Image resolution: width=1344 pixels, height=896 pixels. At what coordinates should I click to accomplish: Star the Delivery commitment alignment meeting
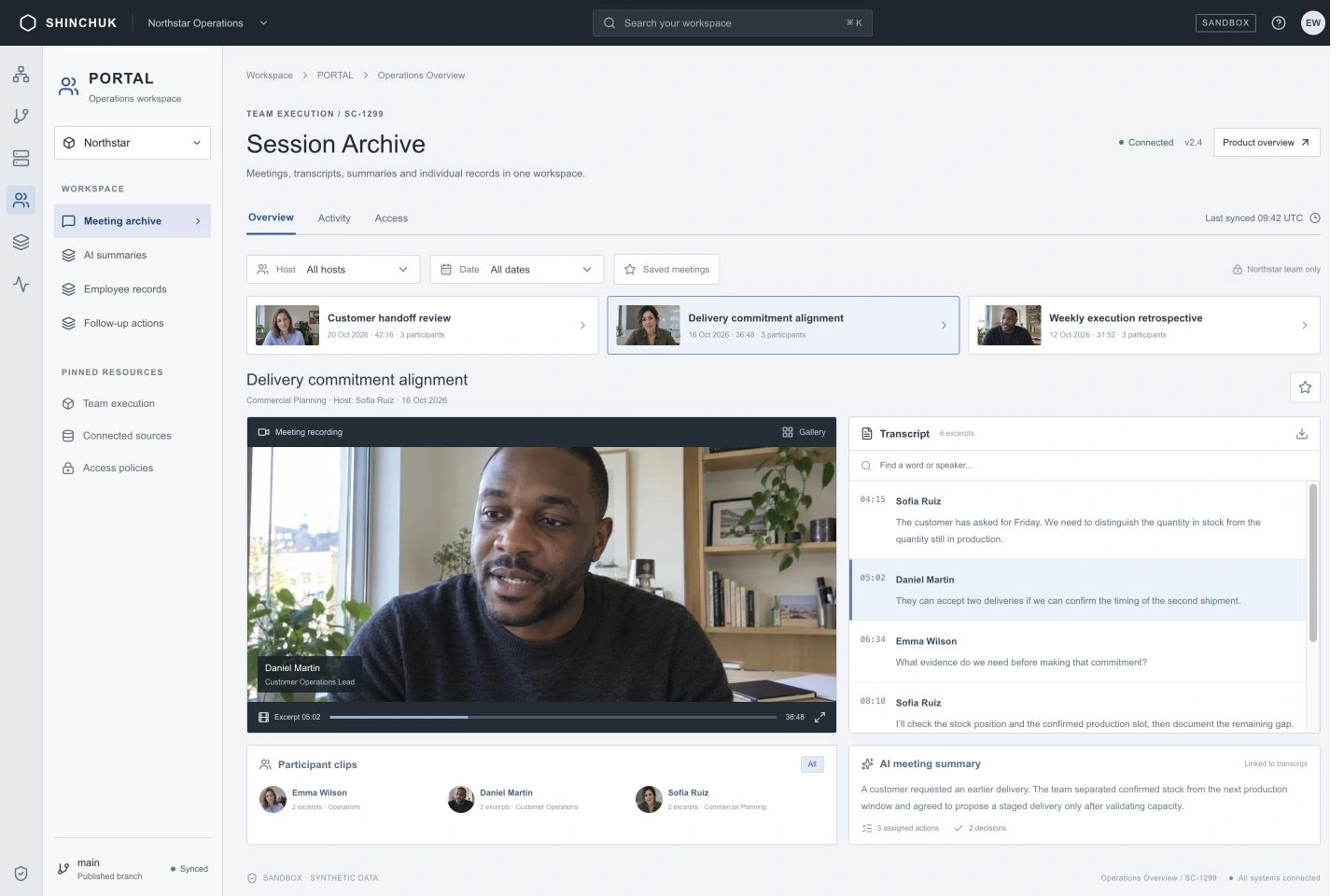[1305, 387]
